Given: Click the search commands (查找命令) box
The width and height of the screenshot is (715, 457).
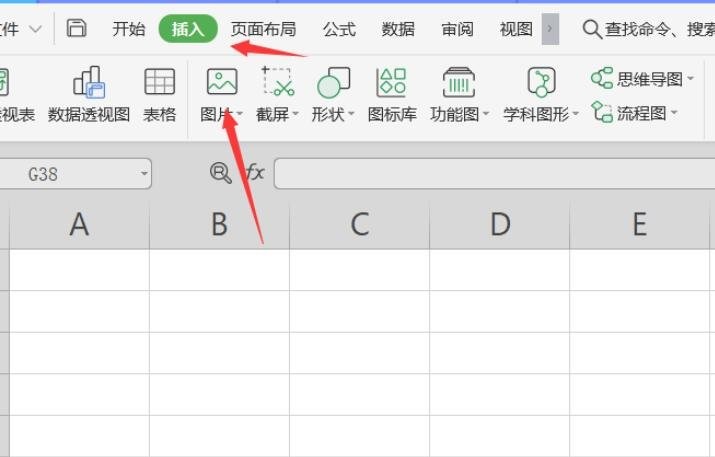Looking at the screenshot, I should (650, 29).
